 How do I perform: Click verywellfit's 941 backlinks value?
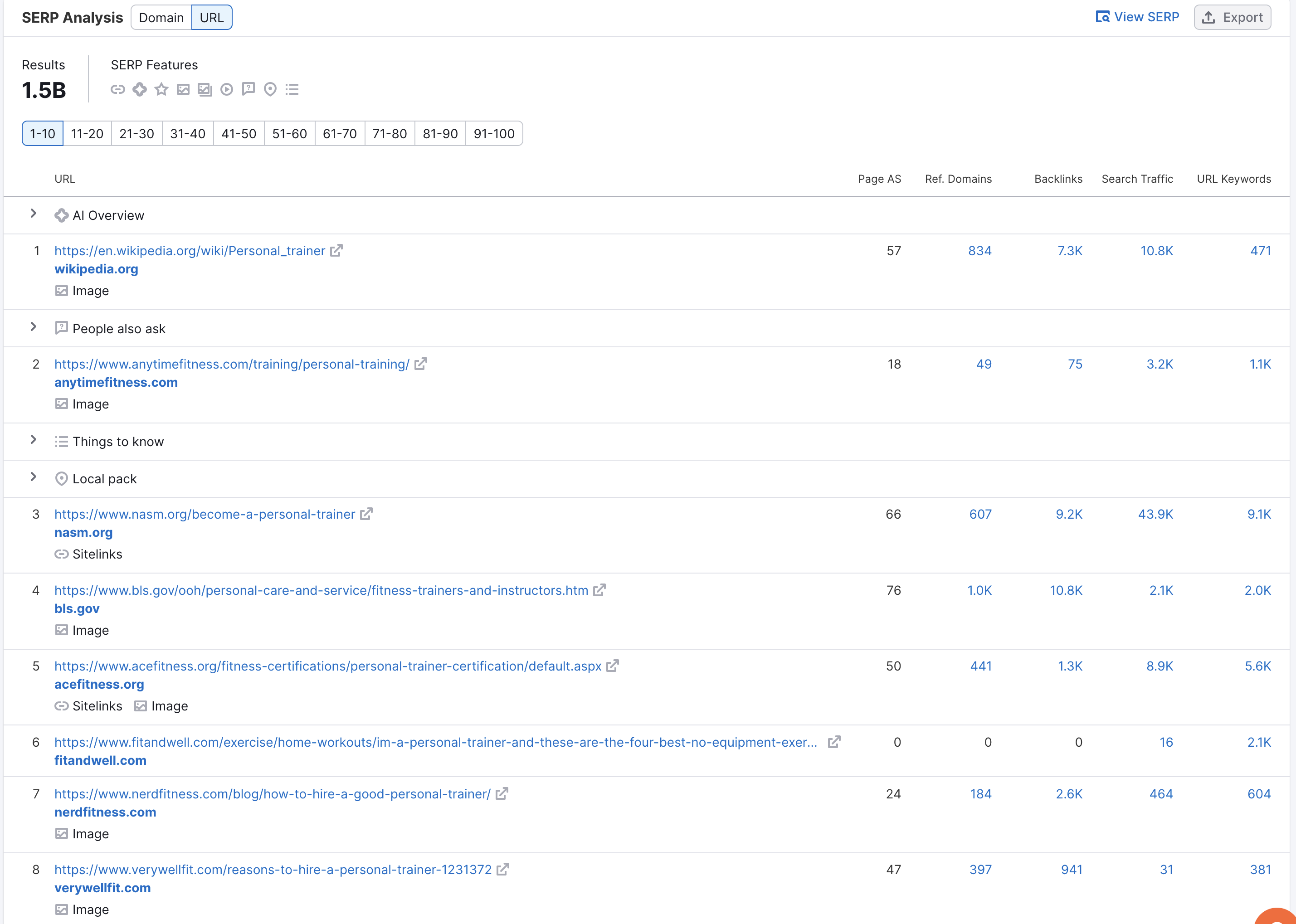pos(1072,870)
